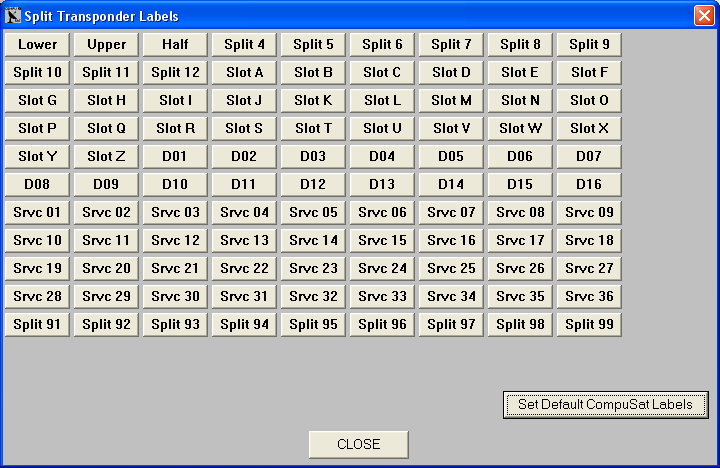Click the Split 91 button
Image resolution: width=720 pixels, height=468 pixels.
tap(37, 325)
